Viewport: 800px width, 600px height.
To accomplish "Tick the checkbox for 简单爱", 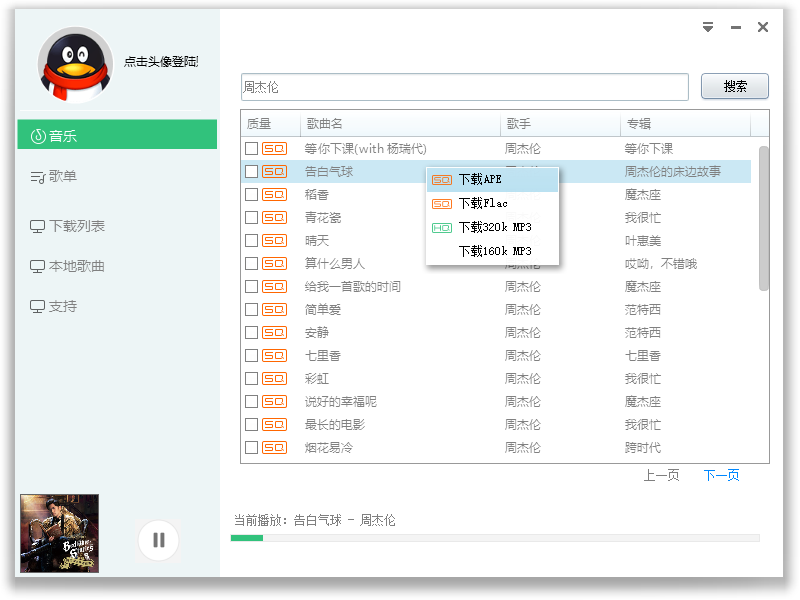I will 252,310.
